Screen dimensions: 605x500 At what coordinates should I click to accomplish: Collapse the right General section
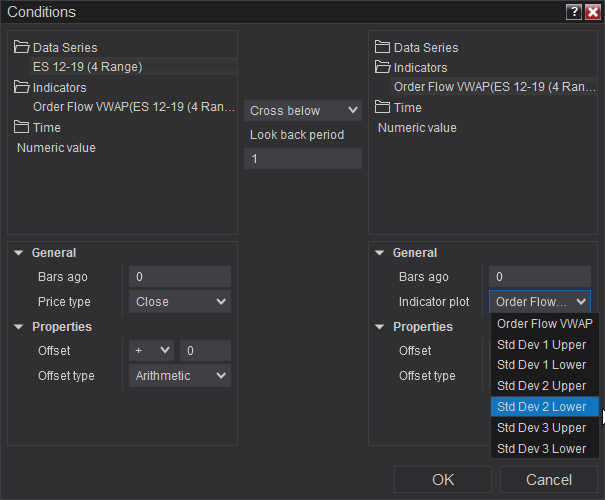(x=380, y=253)
